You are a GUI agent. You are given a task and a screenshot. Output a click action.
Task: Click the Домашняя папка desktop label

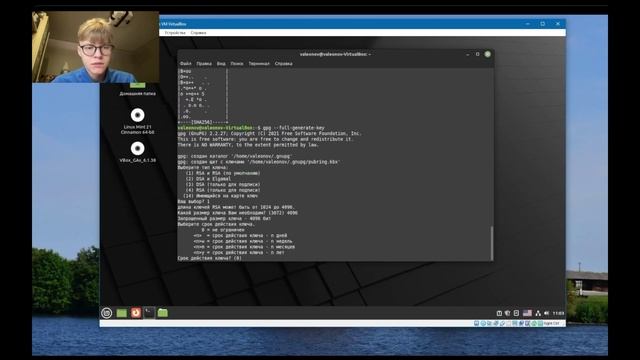click(x=138, y=93)
